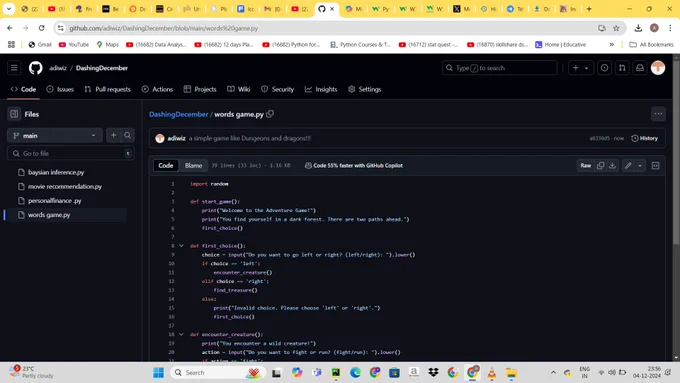Open the more file actions ellipsis menu
680x383 pixels.
coord(658,114)
